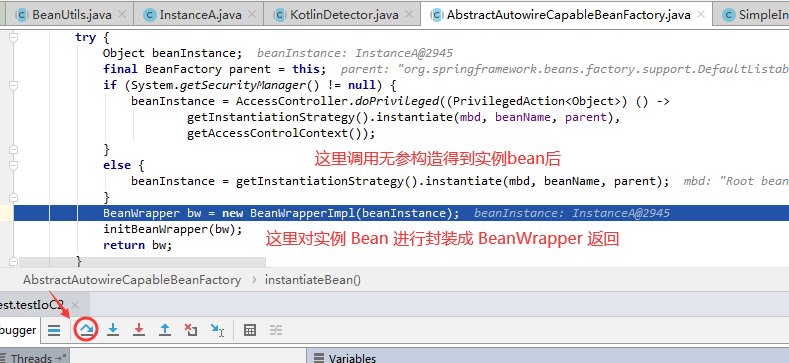The width and height of the screenshot is (789, 363).
Task: Click the Run to Cursor icon
Action: point(217,330)
